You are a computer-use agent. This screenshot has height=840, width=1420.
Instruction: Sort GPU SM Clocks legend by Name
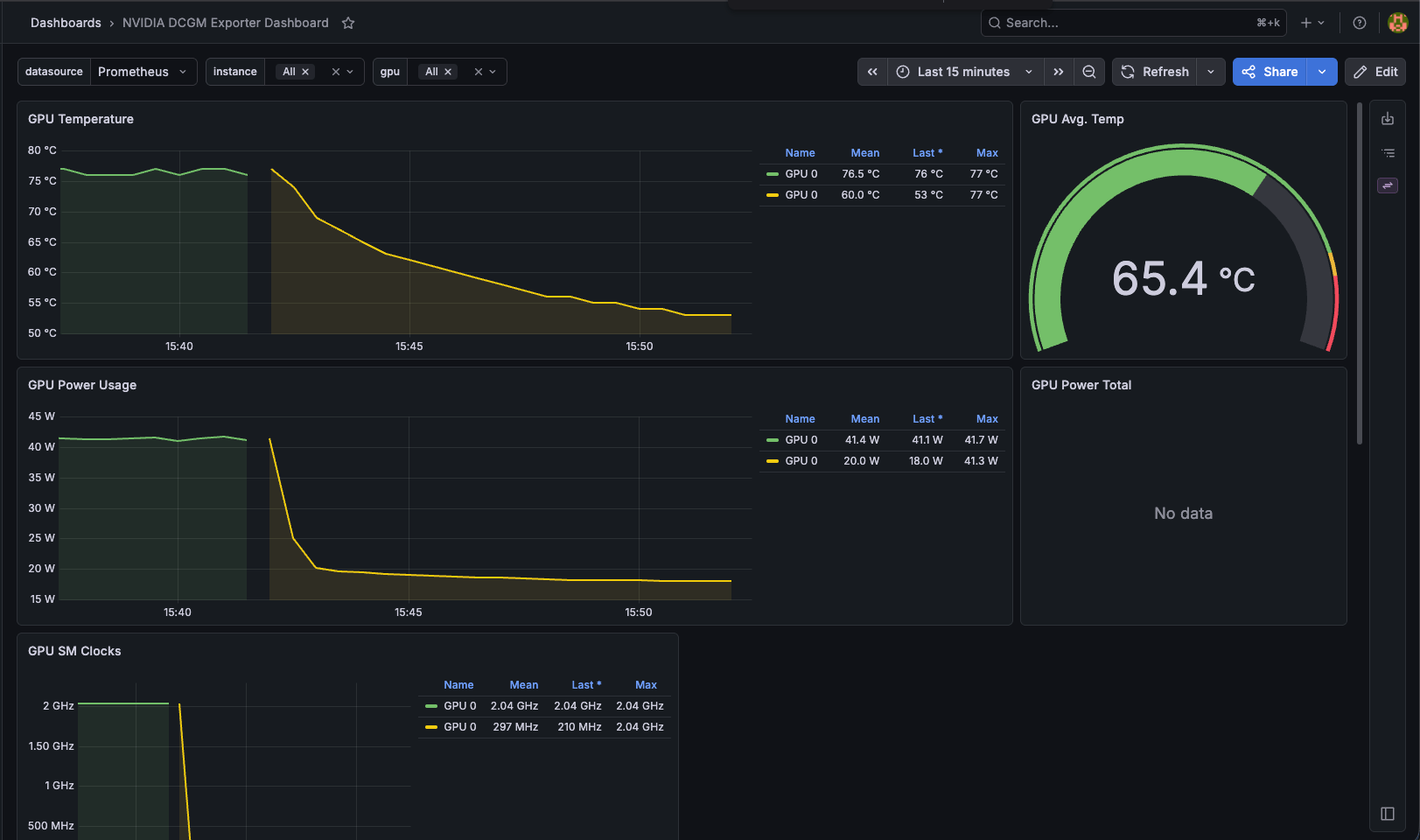tap(458, 685)
